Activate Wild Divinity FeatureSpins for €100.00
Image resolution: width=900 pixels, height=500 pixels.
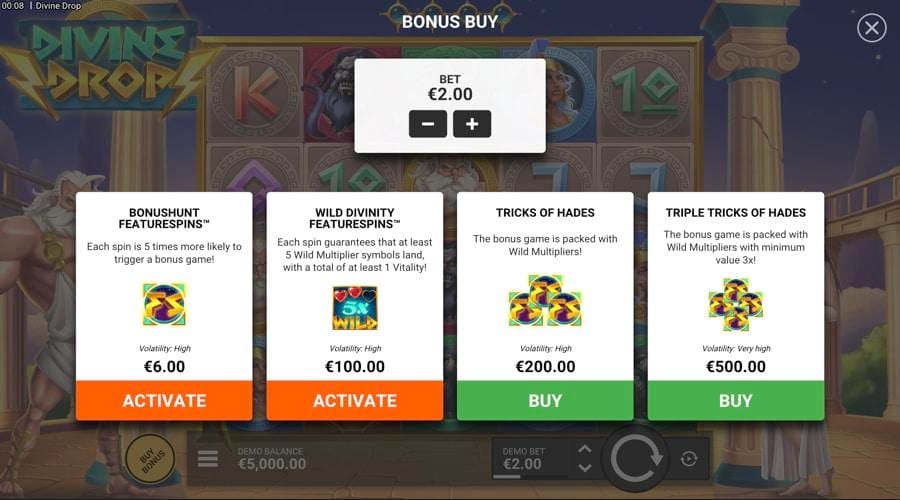click(x=355, y=400)
